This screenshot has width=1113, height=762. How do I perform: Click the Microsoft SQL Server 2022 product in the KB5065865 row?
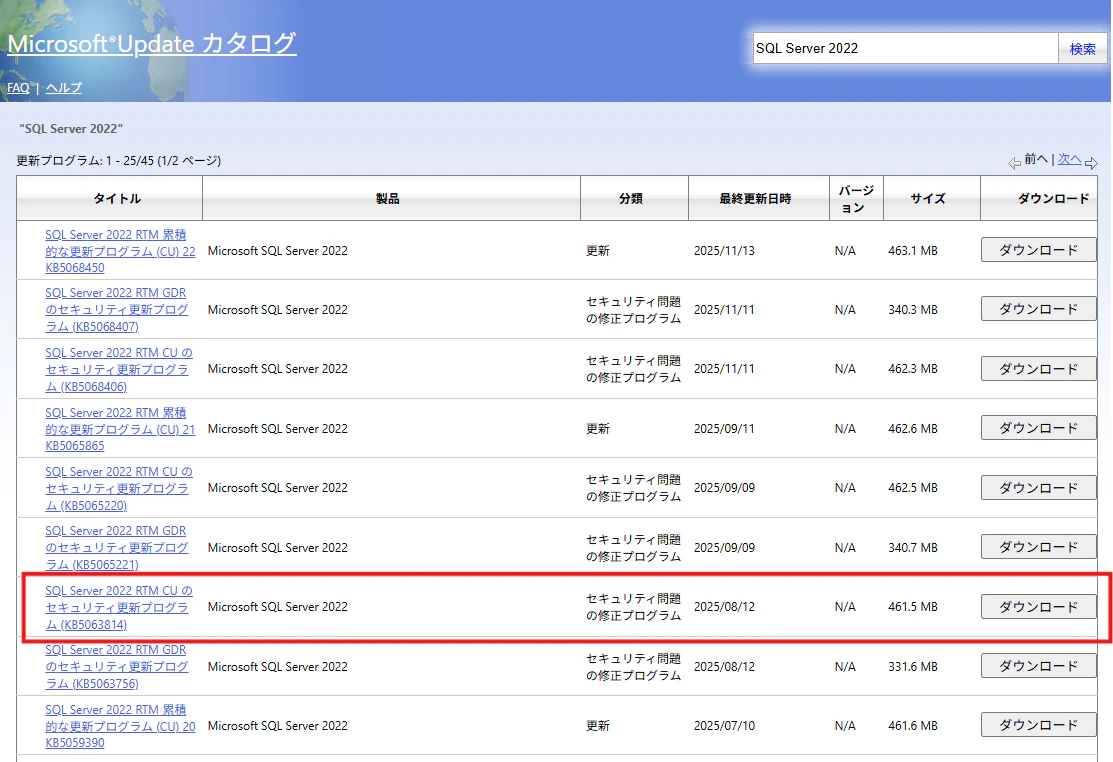tap(278, 429)
